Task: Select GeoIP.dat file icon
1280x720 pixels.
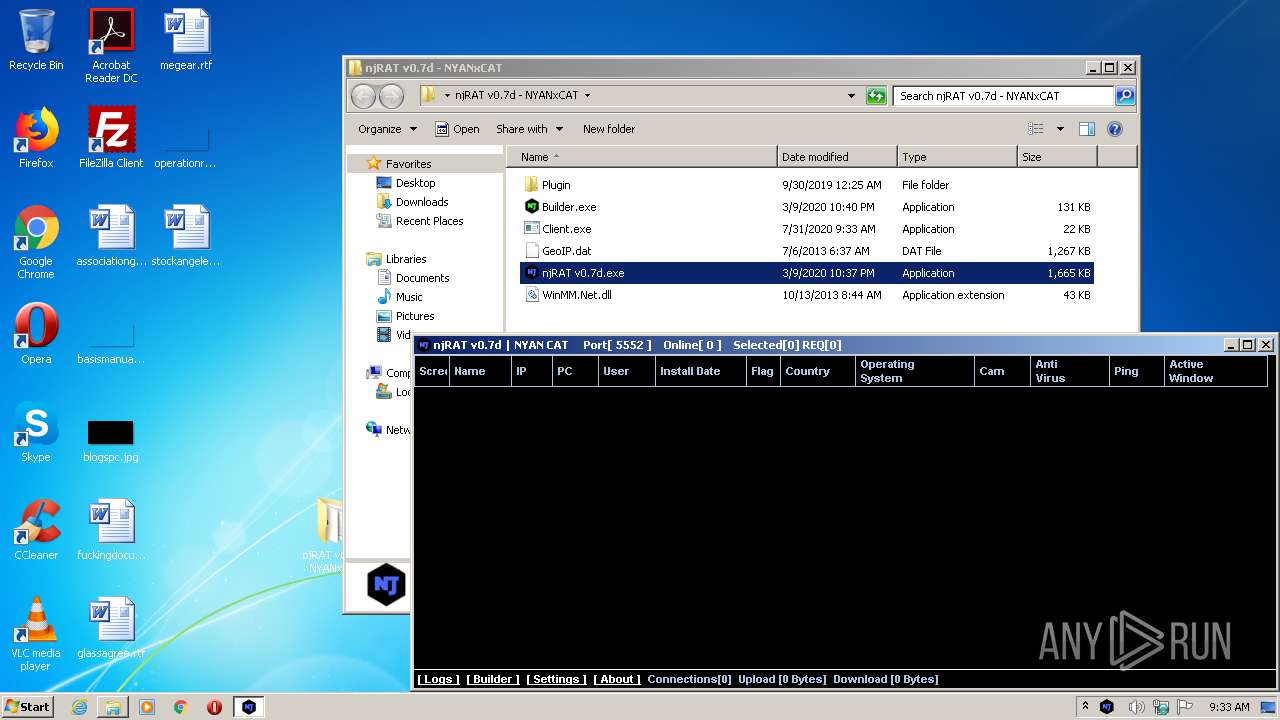Action: coord(532,251)
